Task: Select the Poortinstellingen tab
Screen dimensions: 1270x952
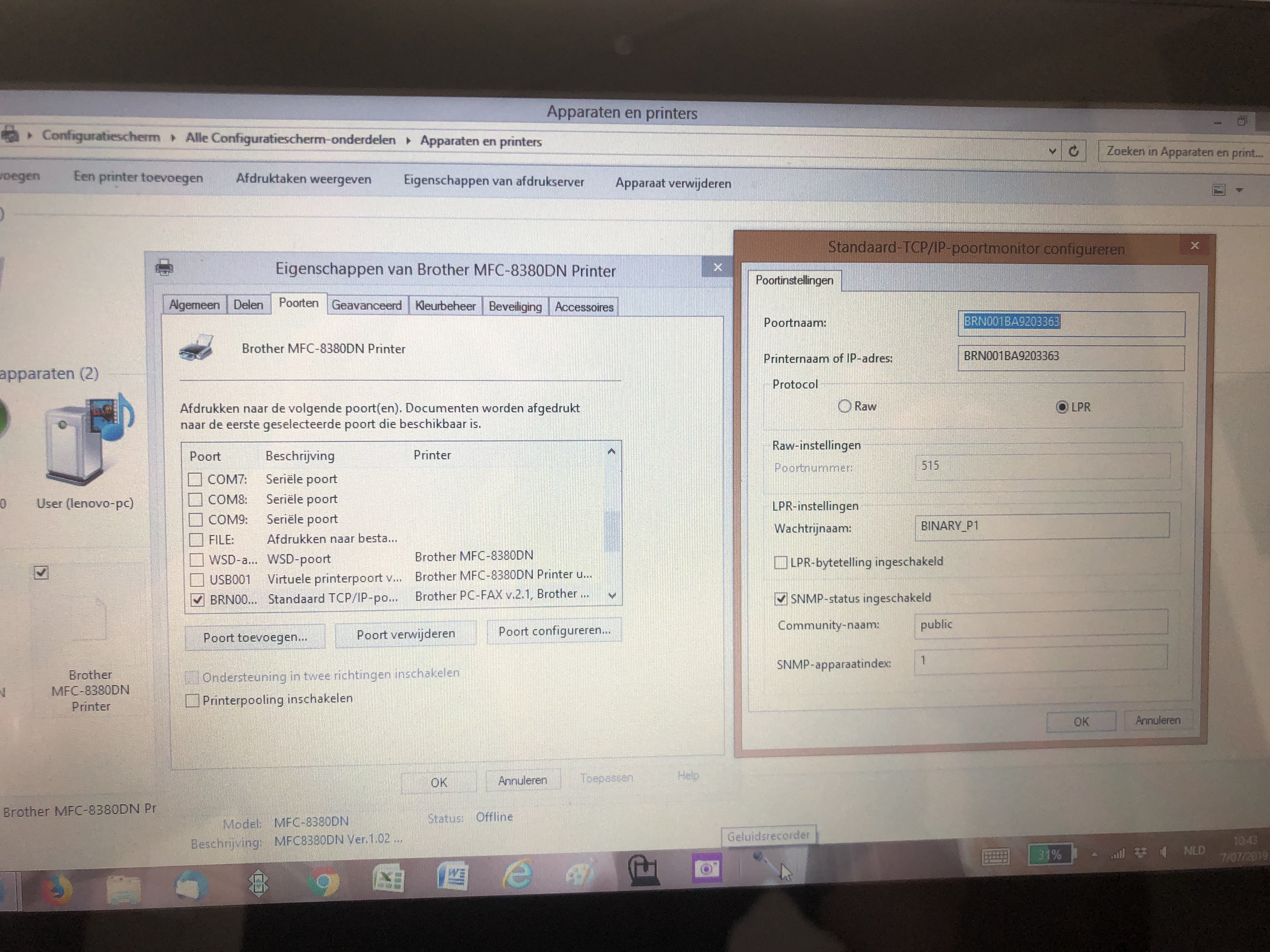Action: 795,280
